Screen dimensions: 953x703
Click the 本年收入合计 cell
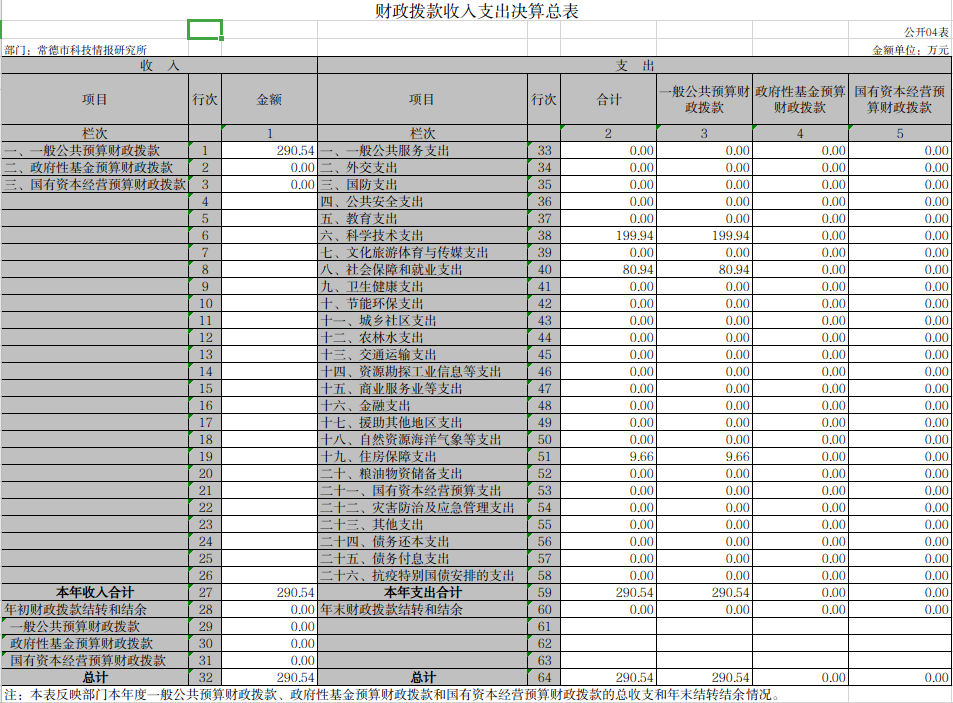pos(95,592)
